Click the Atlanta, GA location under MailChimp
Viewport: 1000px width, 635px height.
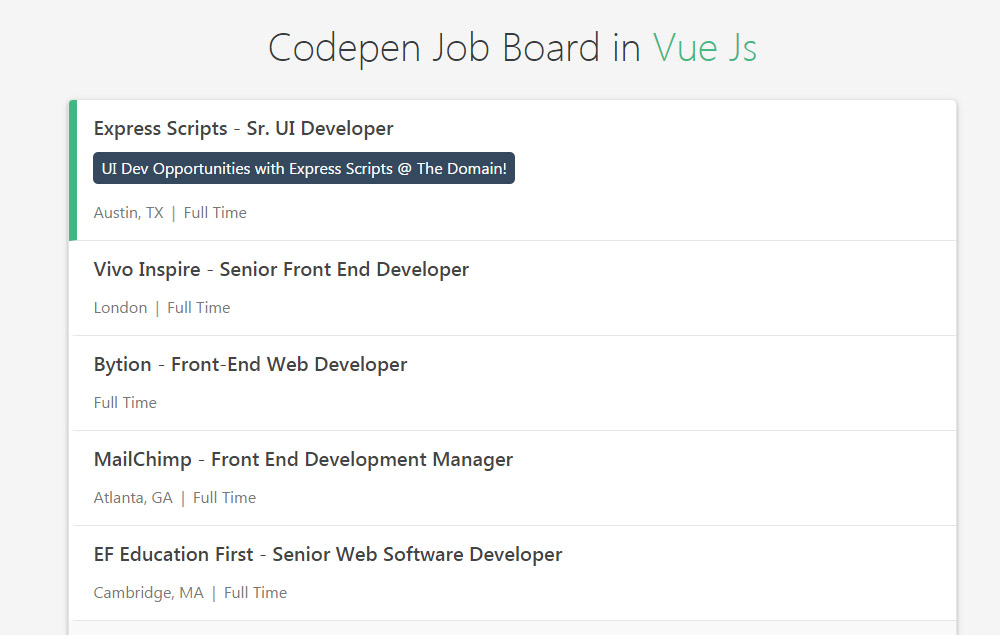(133, 497)
